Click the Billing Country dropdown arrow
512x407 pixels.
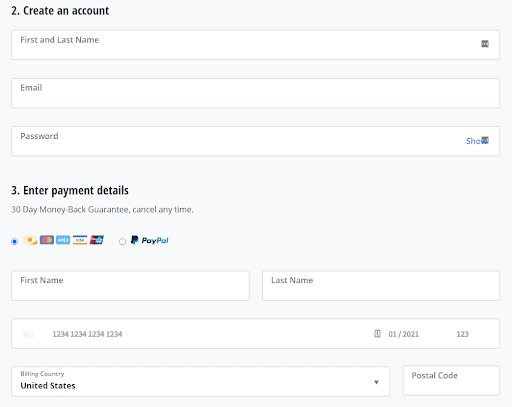click(x=376, y=382)
